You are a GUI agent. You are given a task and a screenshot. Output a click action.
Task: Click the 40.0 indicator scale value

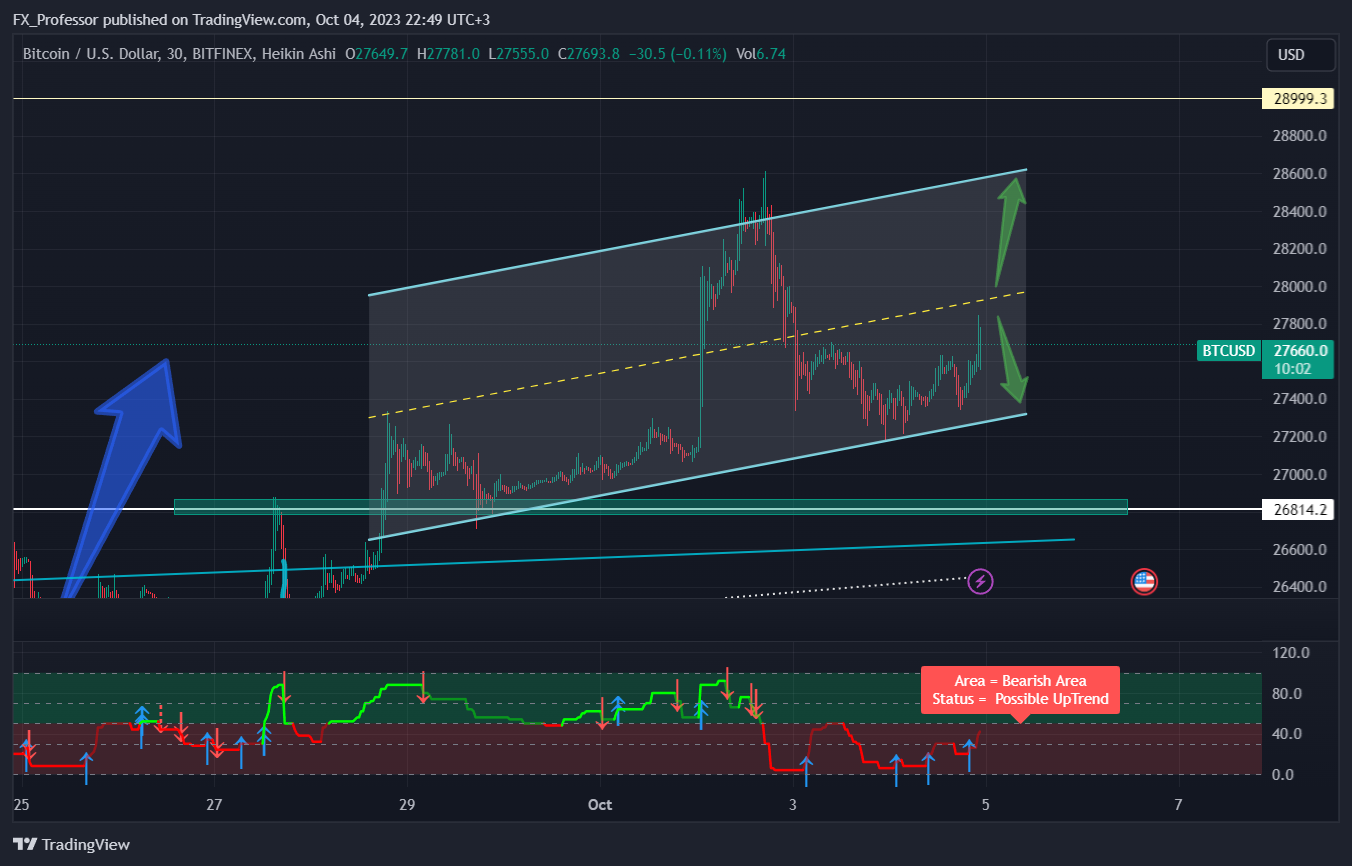pyautogui.click(x=1289, y=733)
